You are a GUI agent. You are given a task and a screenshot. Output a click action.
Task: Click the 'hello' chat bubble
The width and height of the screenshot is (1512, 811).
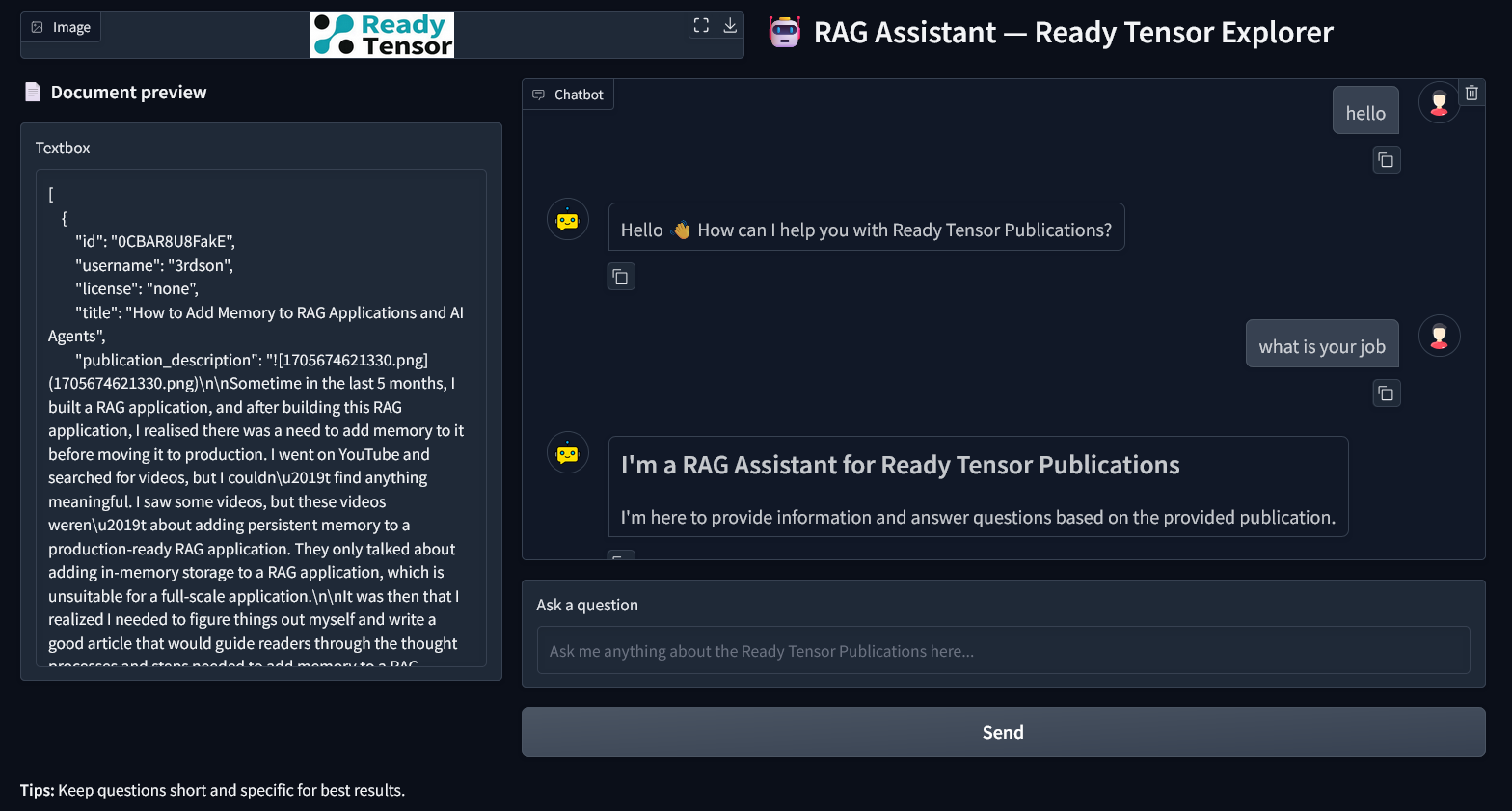tap(1365, 110)
